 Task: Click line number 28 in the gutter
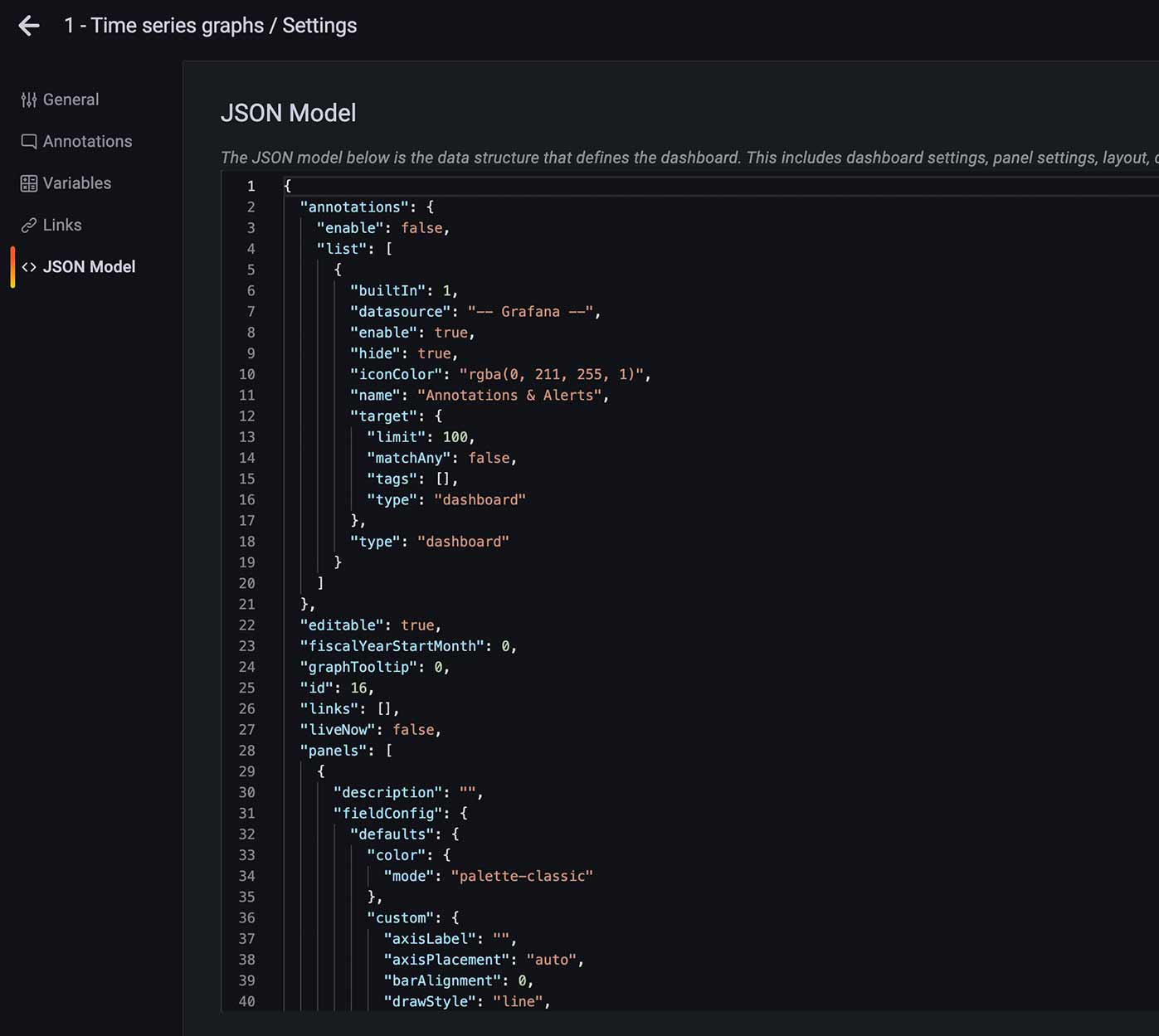[246, 751]
